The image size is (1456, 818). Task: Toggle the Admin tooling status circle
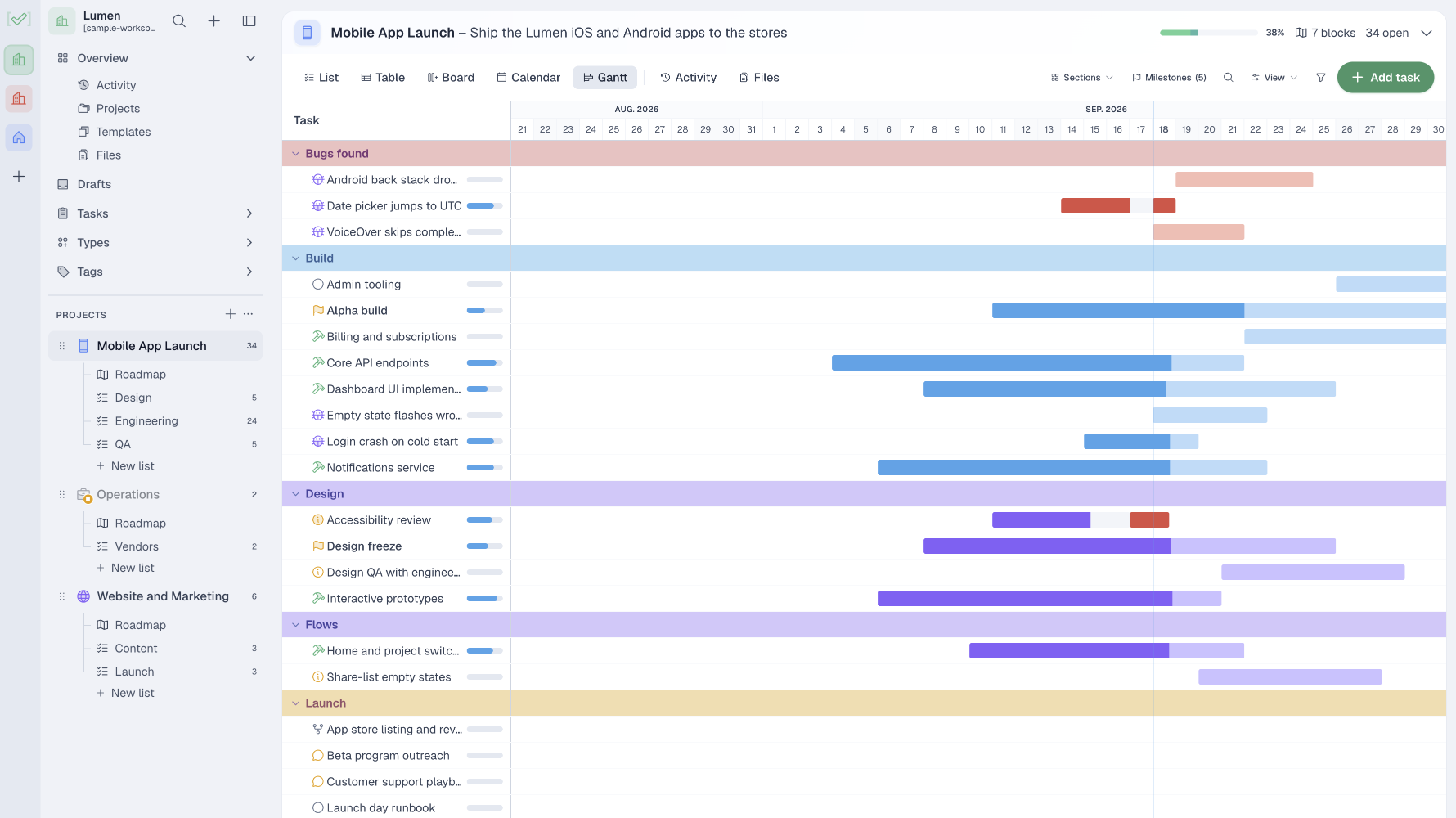point(318,285)
